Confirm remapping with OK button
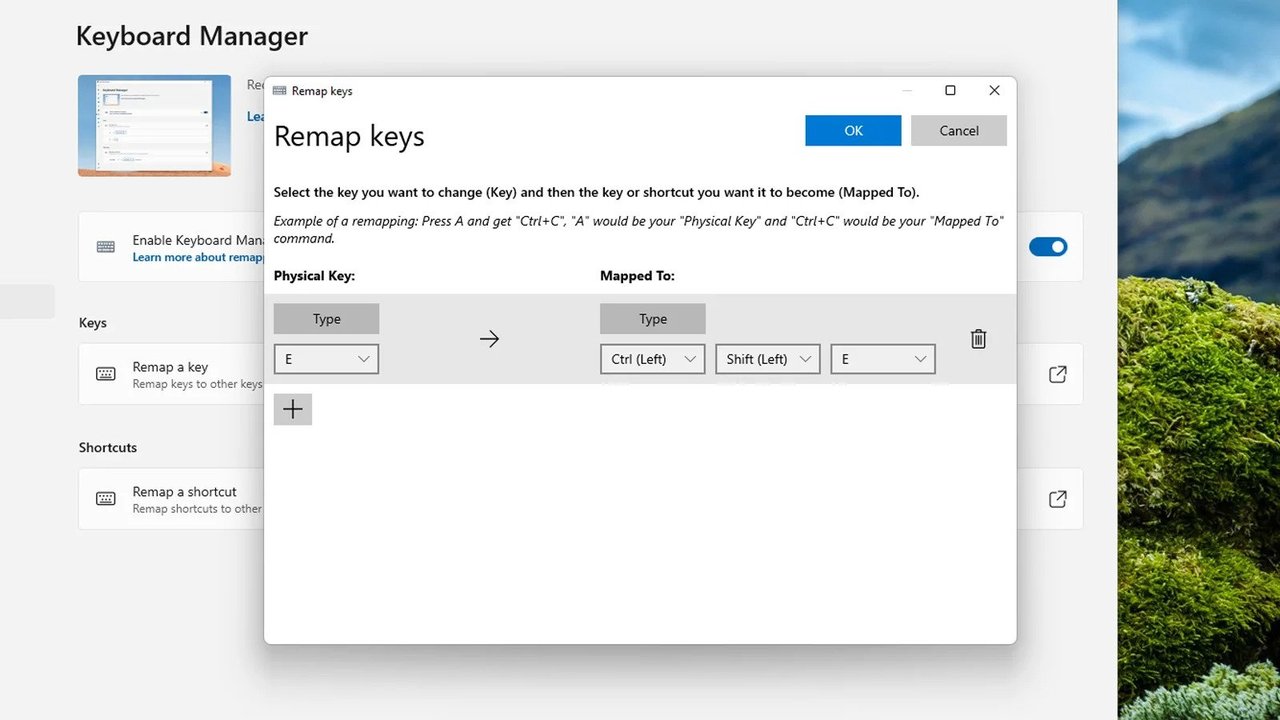The image size is (1280, 720). pyautogui.click(x=853, y=131)
